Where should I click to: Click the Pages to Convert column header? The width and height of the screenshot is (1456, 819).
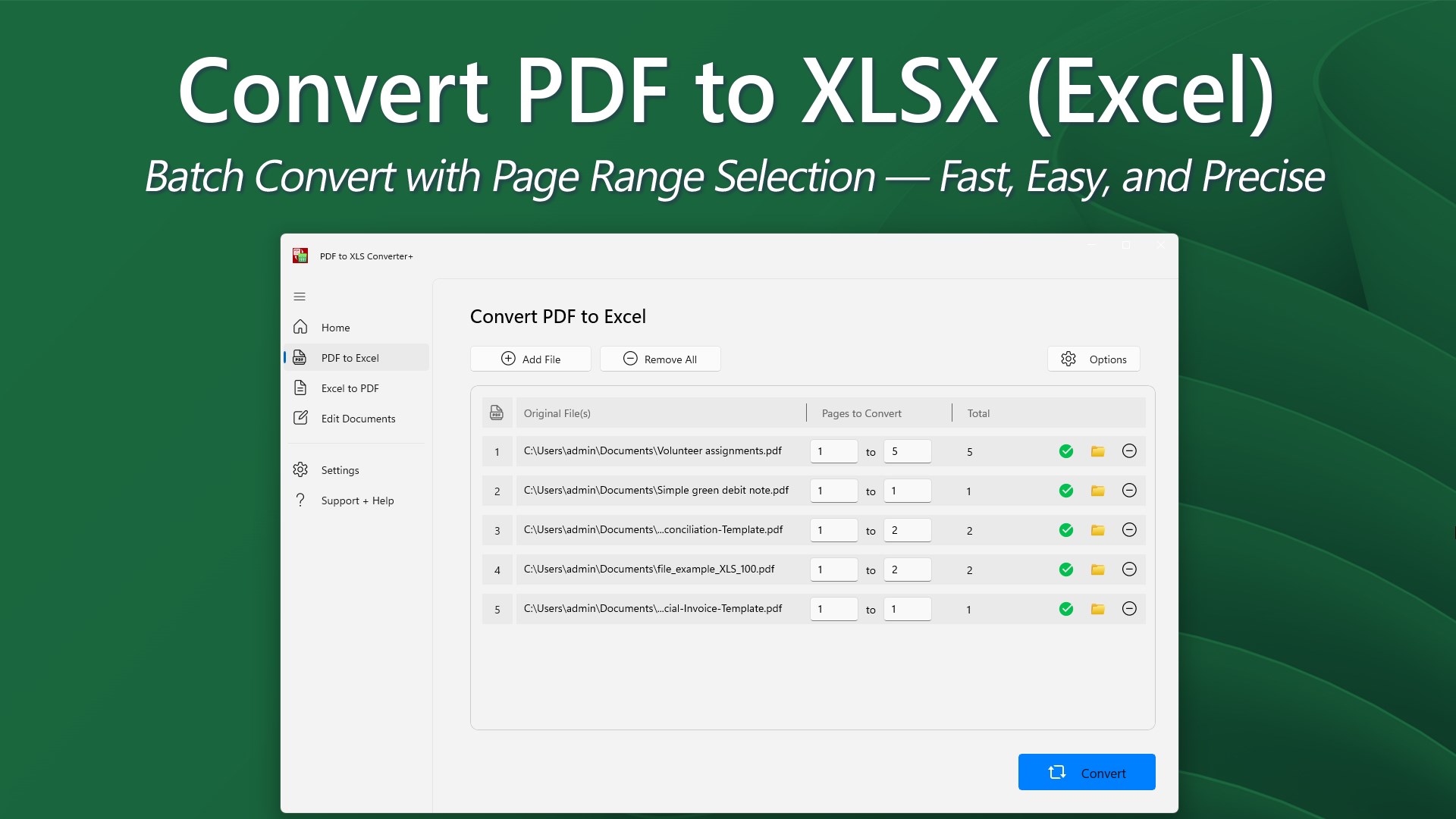tap(861, 413)
